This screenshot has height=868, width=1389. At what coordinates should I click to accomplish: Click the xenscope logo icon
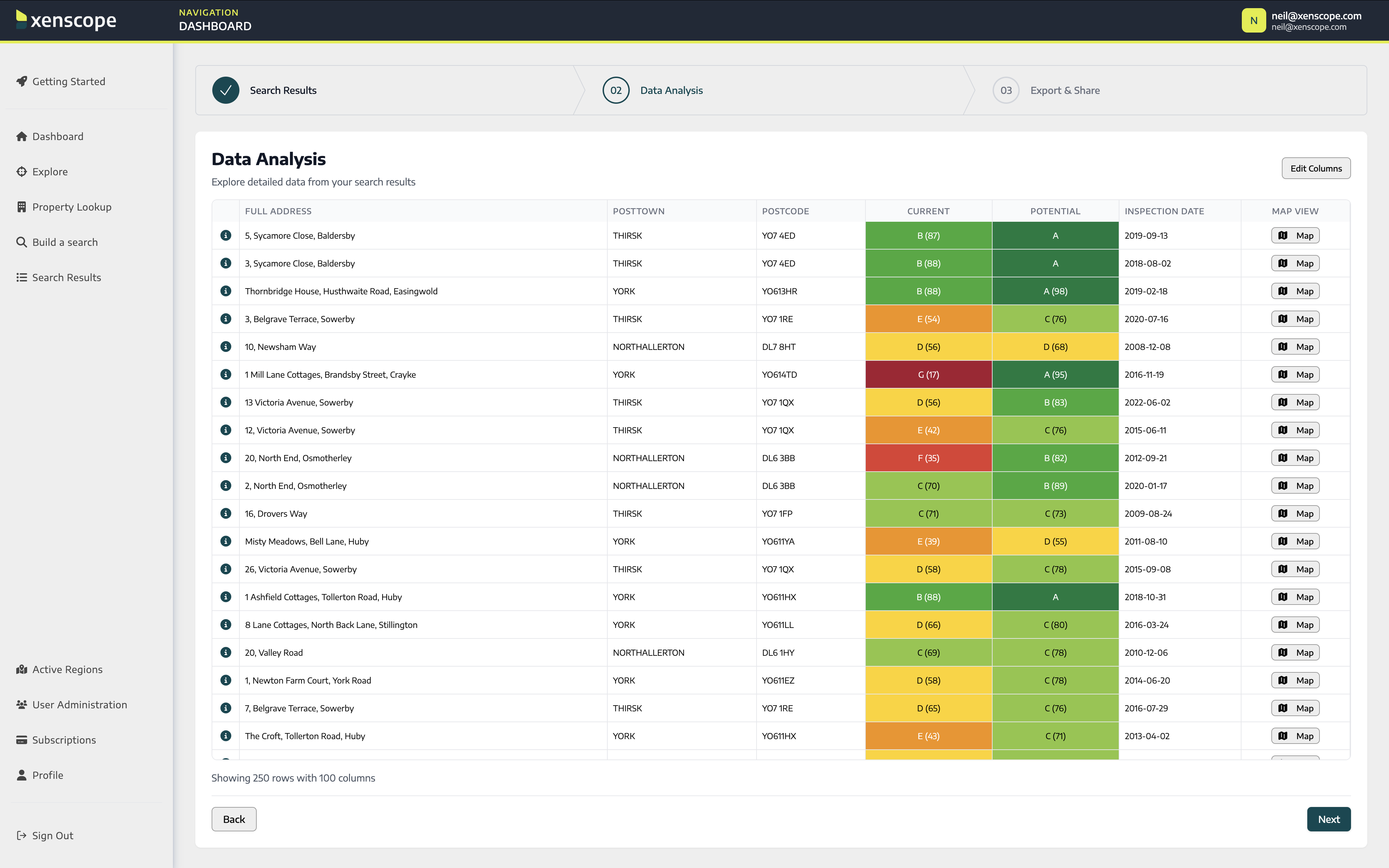tap(21, 20)
